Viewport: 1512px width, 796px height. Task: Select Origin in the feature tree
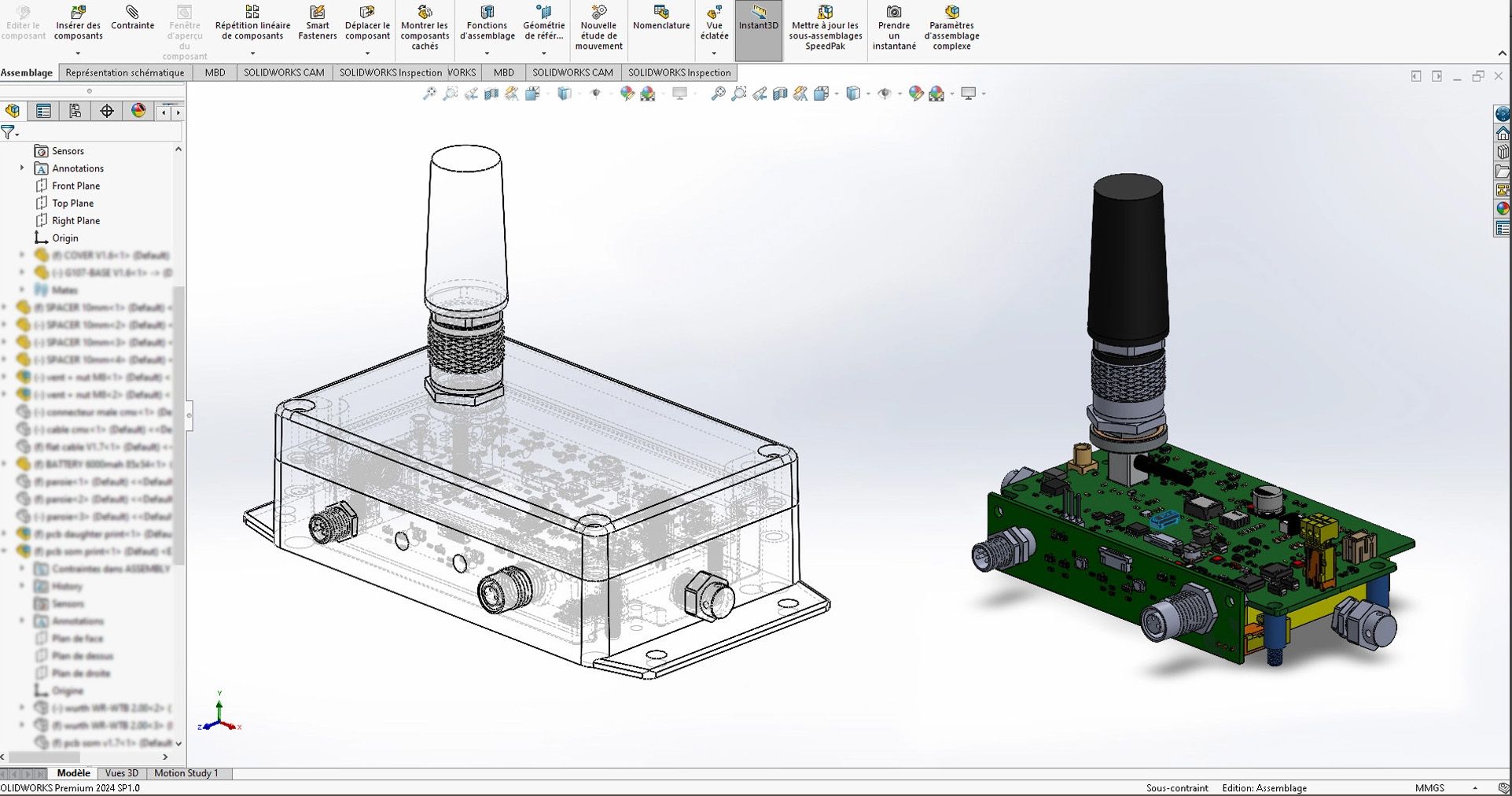[x=57, y=238]
